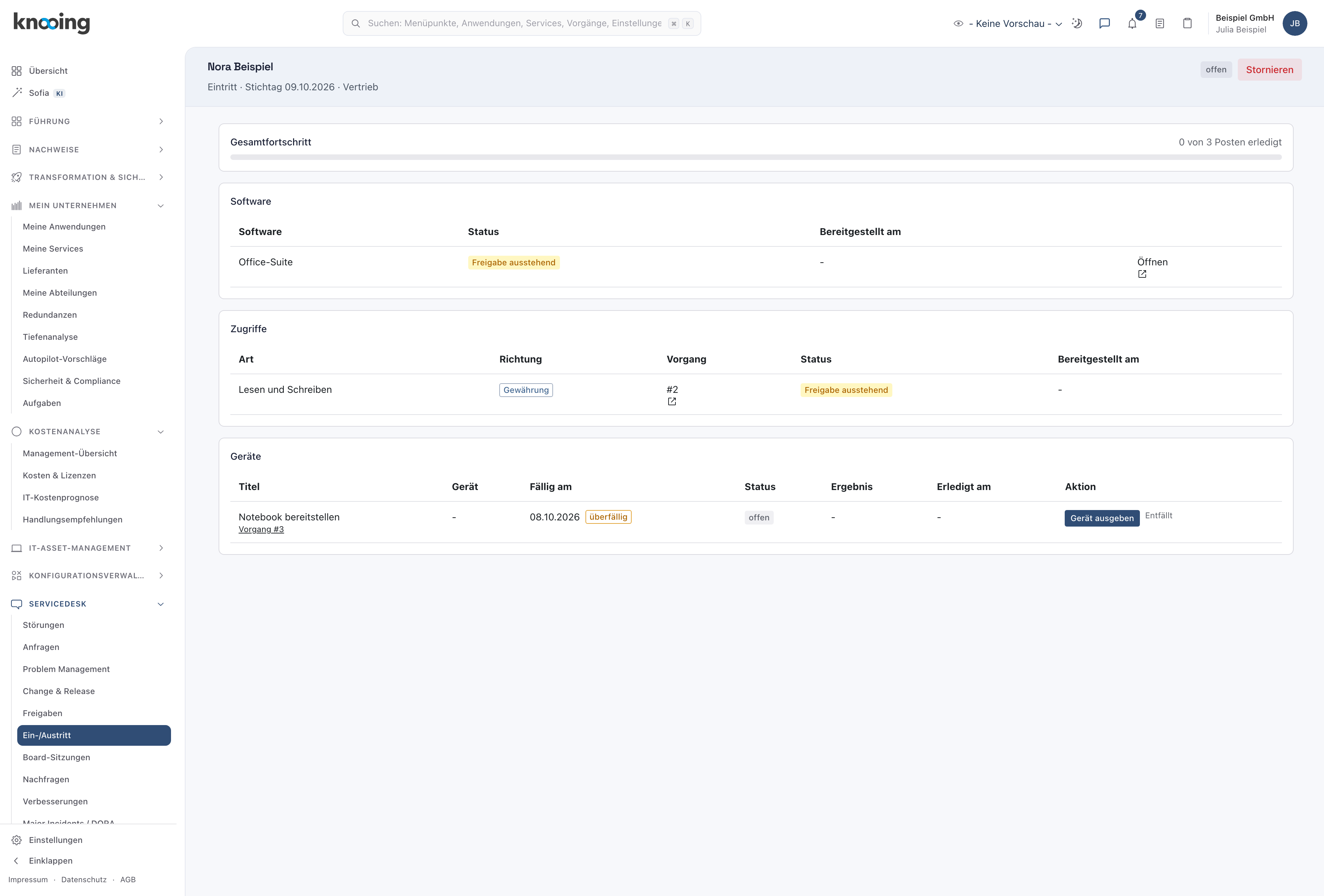This screenshot has width=1324, height=896.
Task: Click the knooing logo
Action: pyautogui.click(x=51, y=23)
